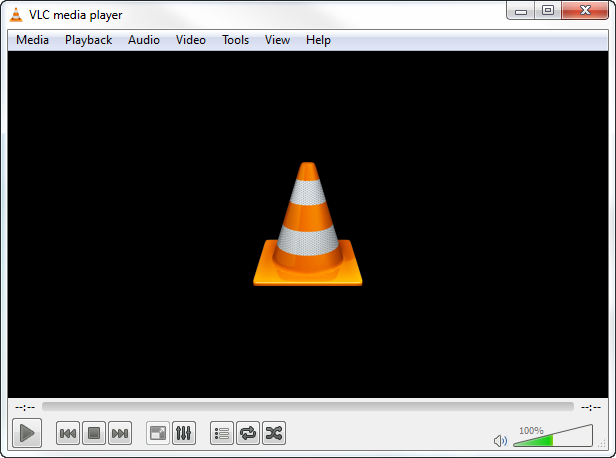
Task: Open the Playback menu
Action: (x=89, y=40)
